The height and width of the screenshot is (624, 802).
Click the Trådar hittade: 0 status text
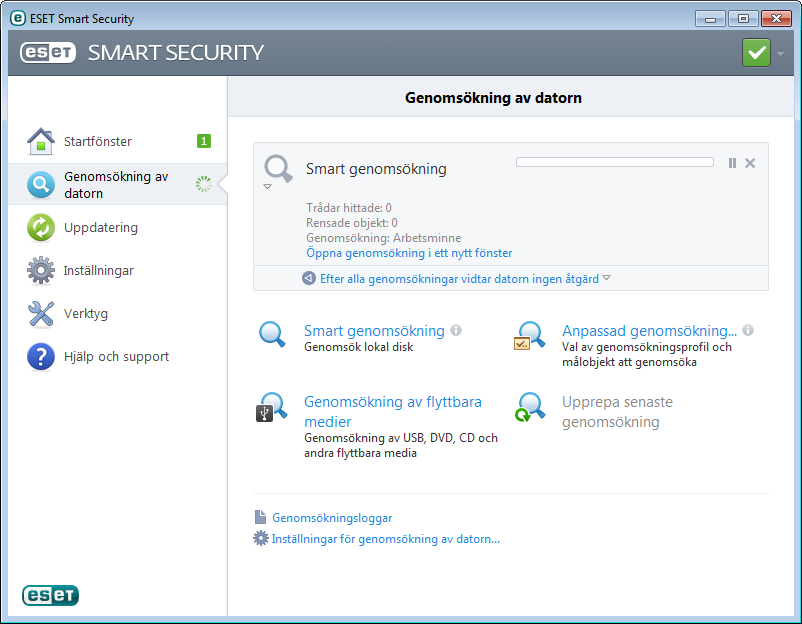349,208
